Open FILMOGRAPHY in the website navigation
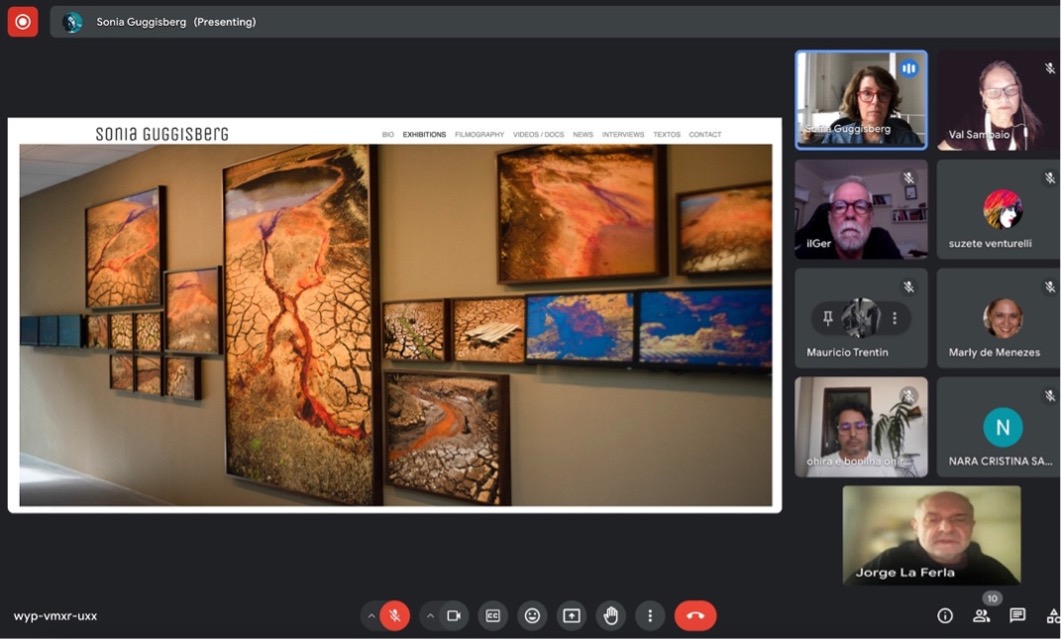The width and height of the screenshot is (1063, 641). tap(479, 134)
